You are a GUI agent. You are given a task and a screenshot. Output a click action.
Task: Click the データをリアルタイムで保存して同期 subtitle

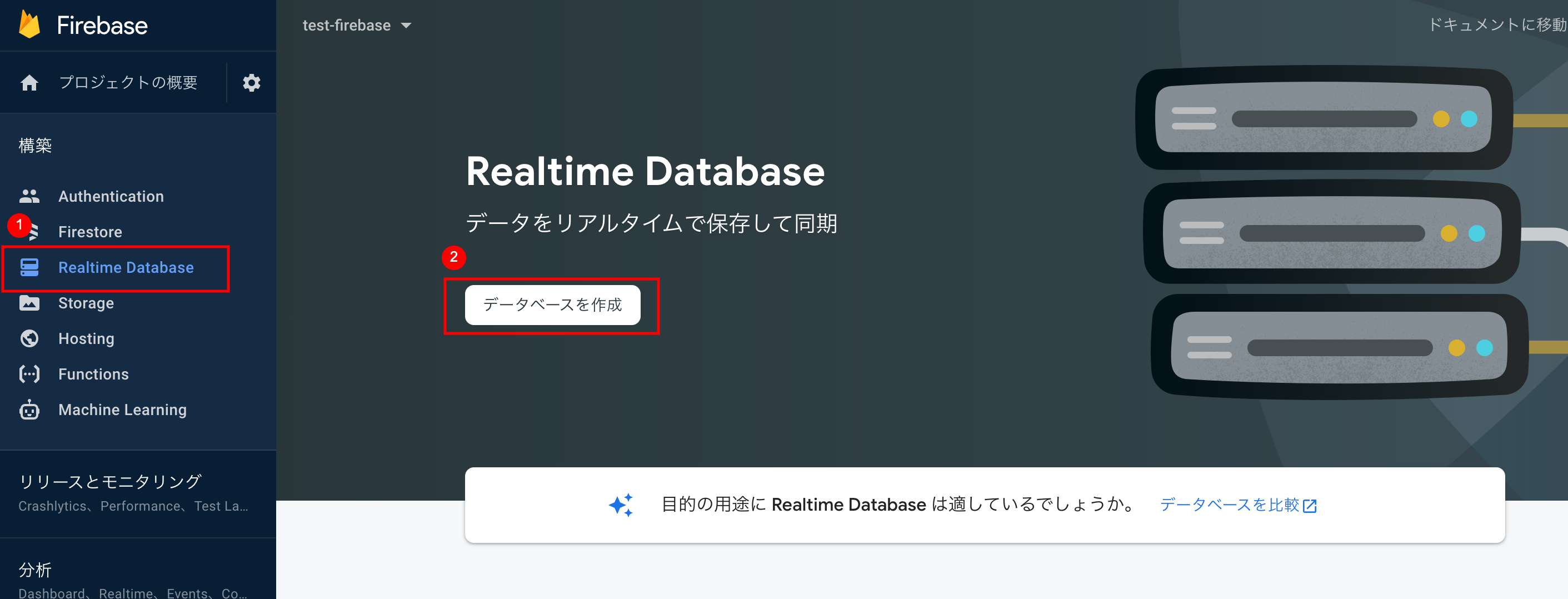click(651, 223)
